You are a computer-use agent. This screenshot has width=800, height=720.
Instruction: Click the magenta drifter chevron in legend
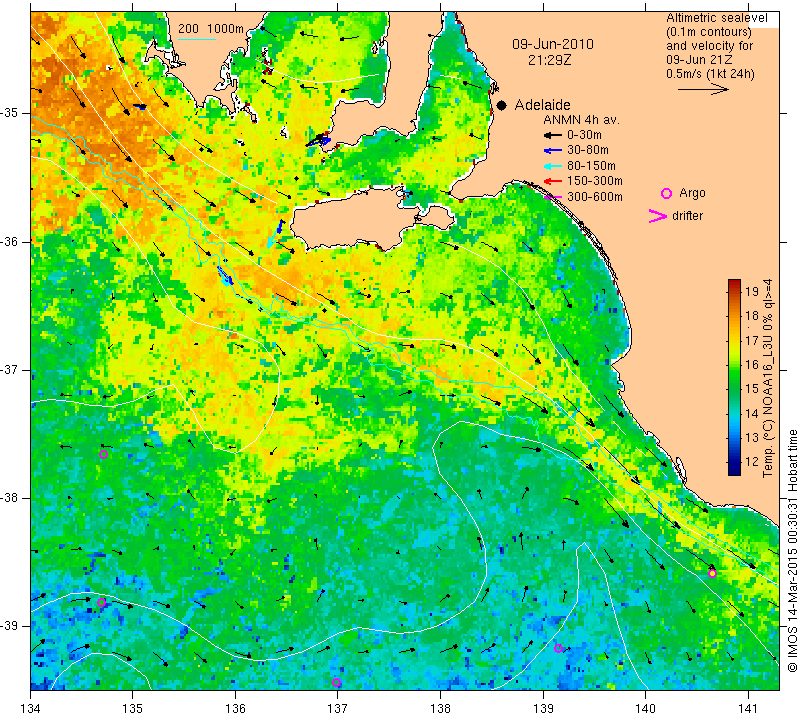point(657,216)
